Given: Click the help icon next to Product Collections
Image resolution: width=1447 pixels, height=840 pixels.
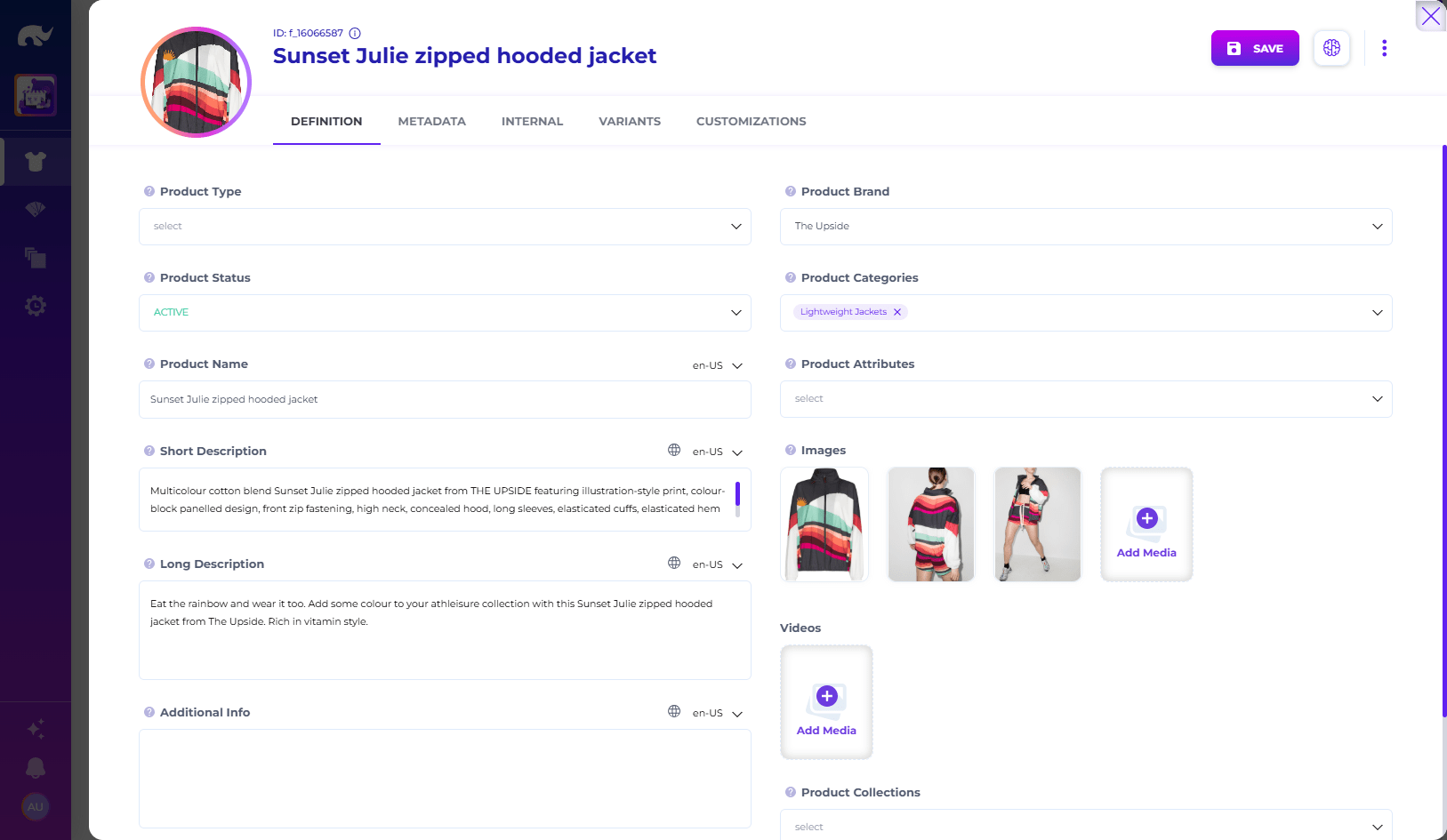Looking at the screenshot, I should [x=791, y=792].
